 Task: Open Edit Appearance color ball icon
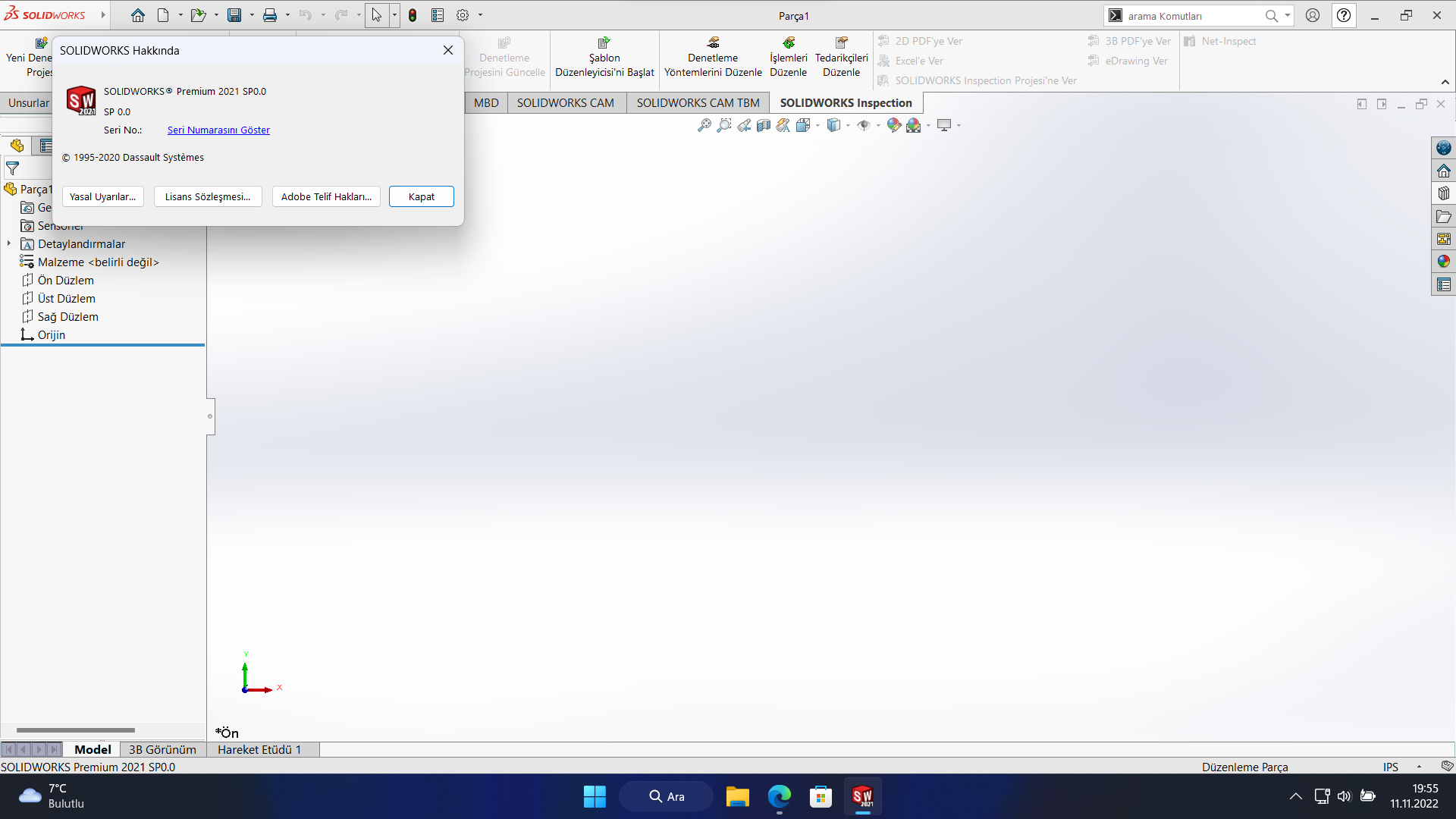point(893,125)
